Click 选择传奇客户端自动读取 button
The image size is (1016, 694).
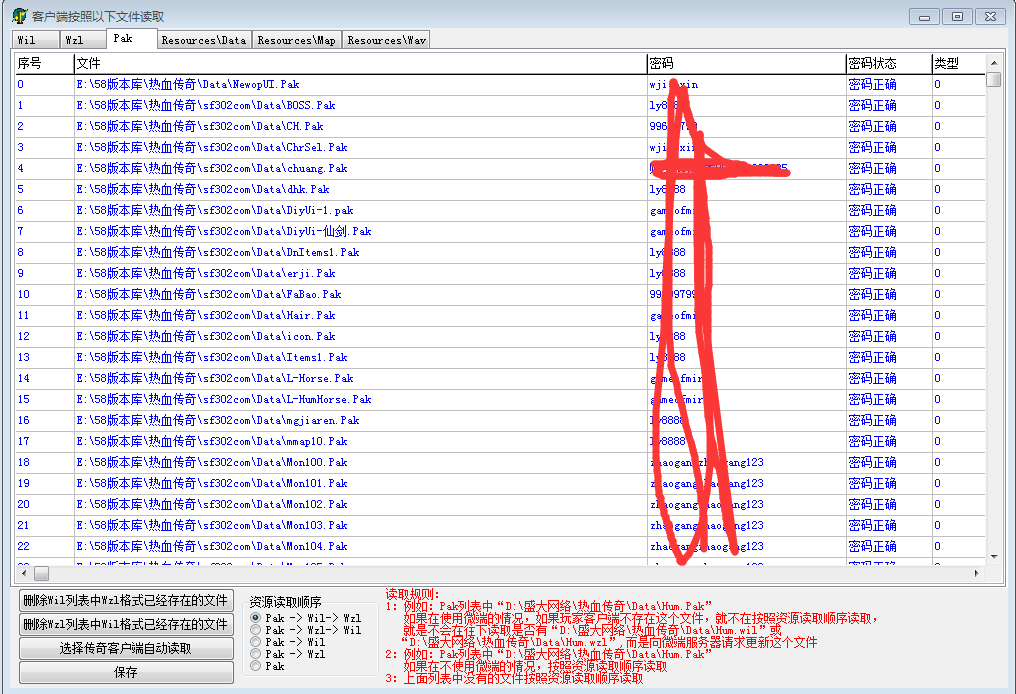(x=125, y=648)
